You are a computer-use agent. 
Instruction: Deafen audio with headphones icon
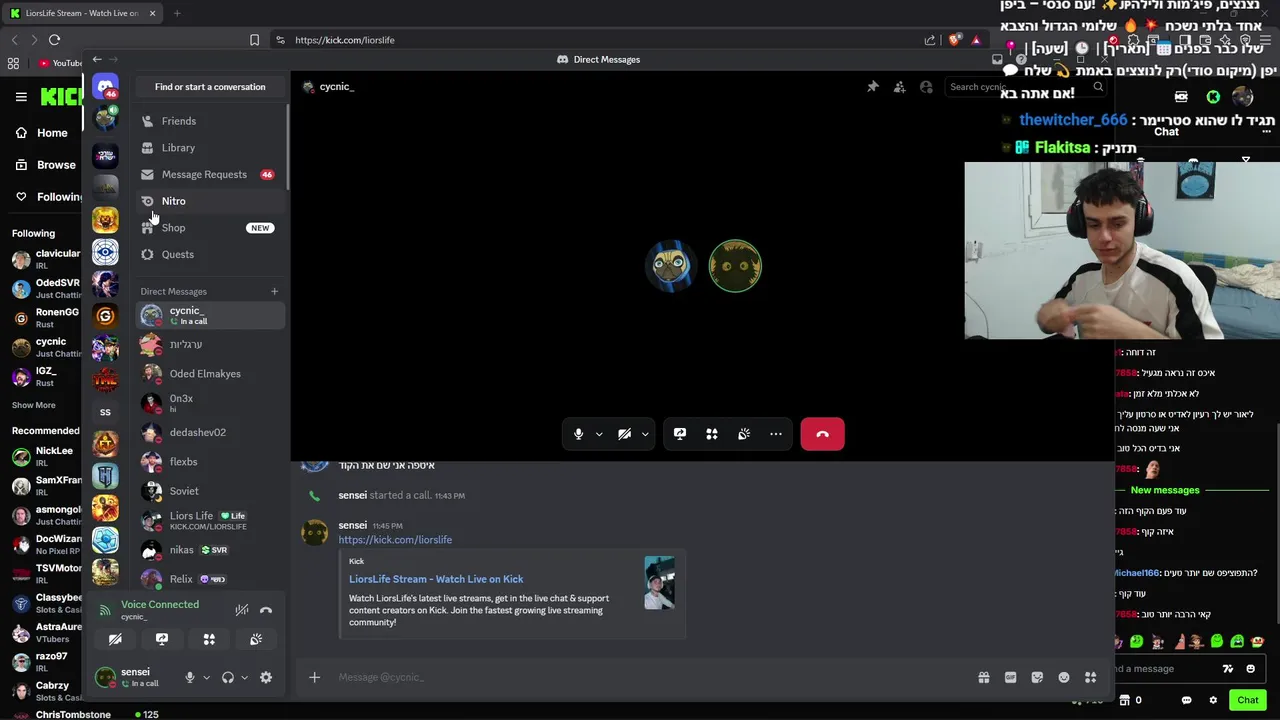tap(228, 677)
